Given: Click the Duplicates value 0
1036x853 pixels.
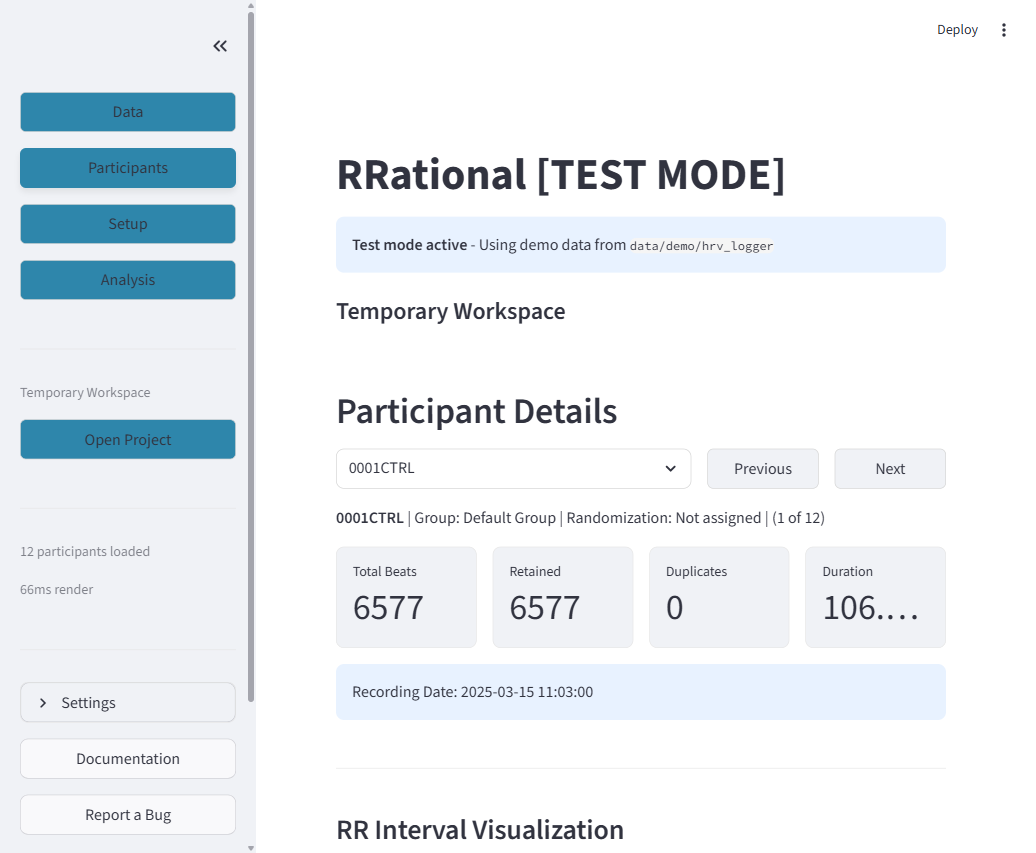Looking at the screenshot, I should [x=674, y=608].
